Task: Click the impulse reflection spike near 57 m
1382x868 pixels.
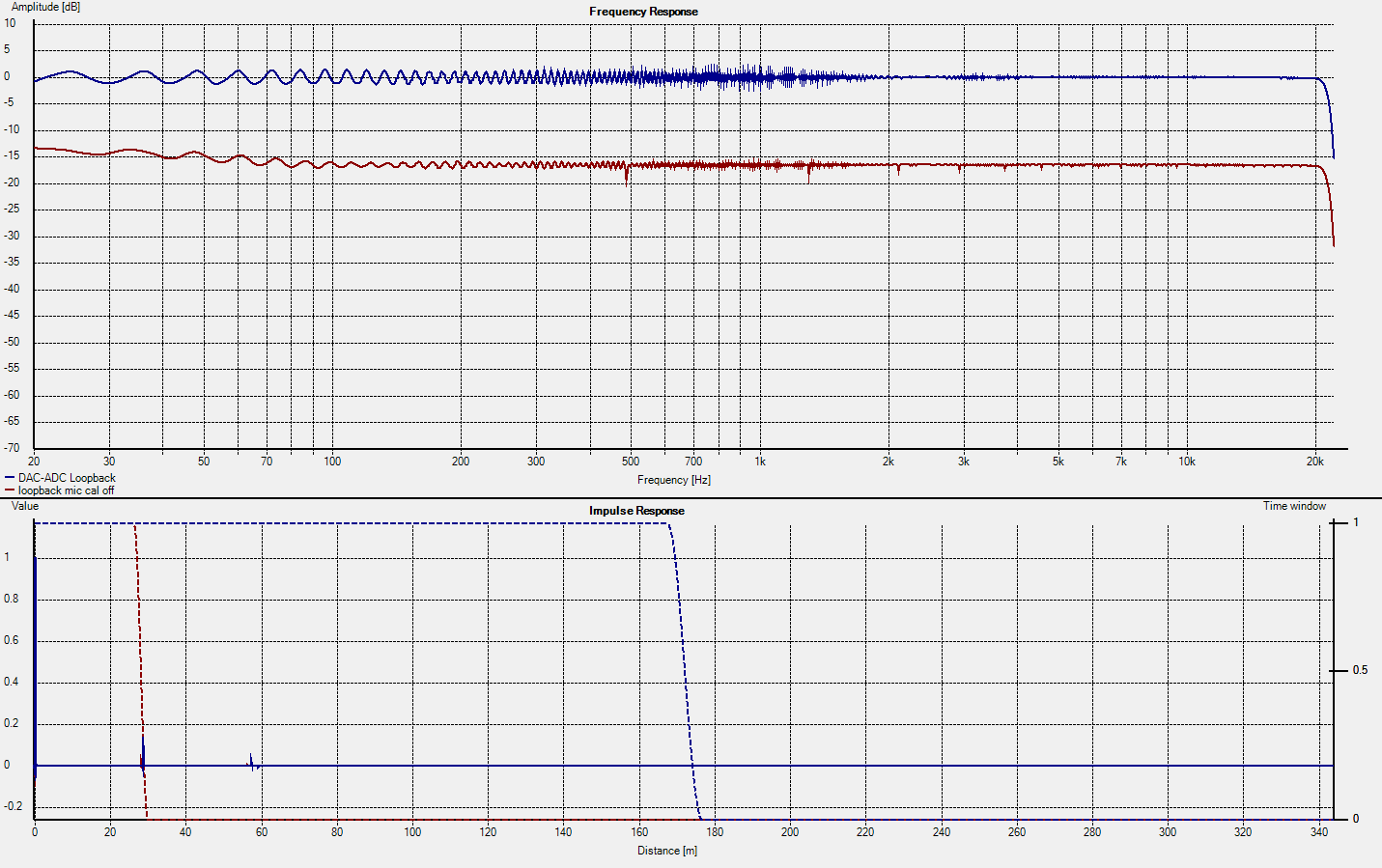Action: (x=252, y=763)
